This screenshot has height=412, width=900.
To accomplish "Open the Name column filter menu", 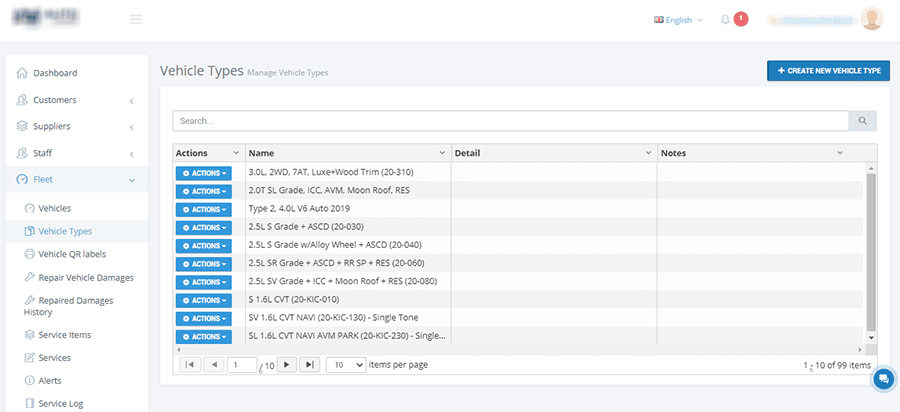I will tap(441, 153).
